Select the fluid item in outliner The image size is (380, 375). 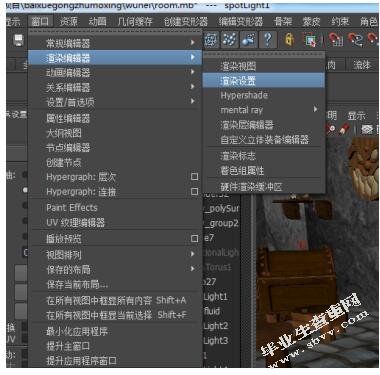[212, 311]
